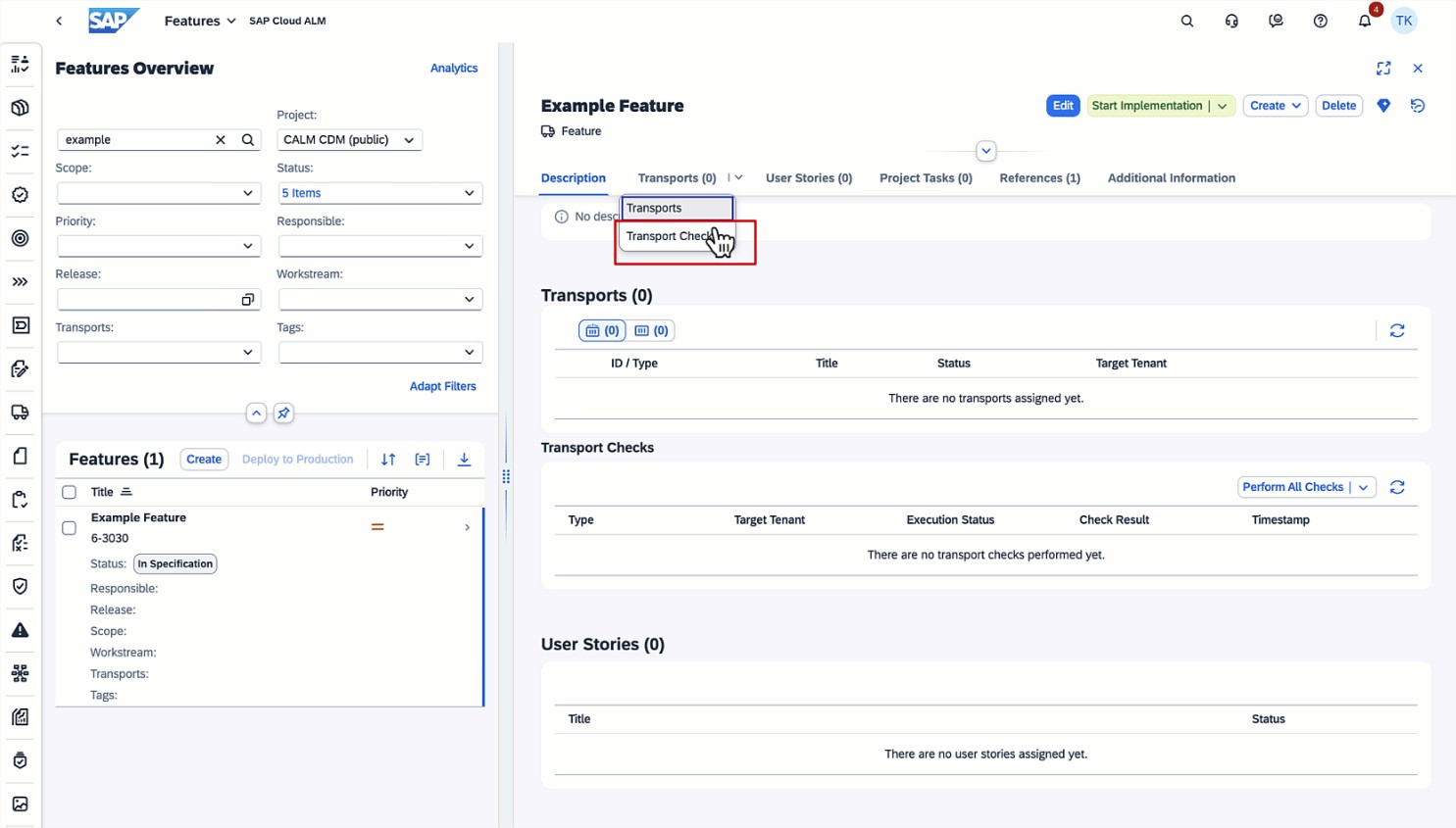Open the Project dropdown CALM CDM (public)

coord(349,140)
